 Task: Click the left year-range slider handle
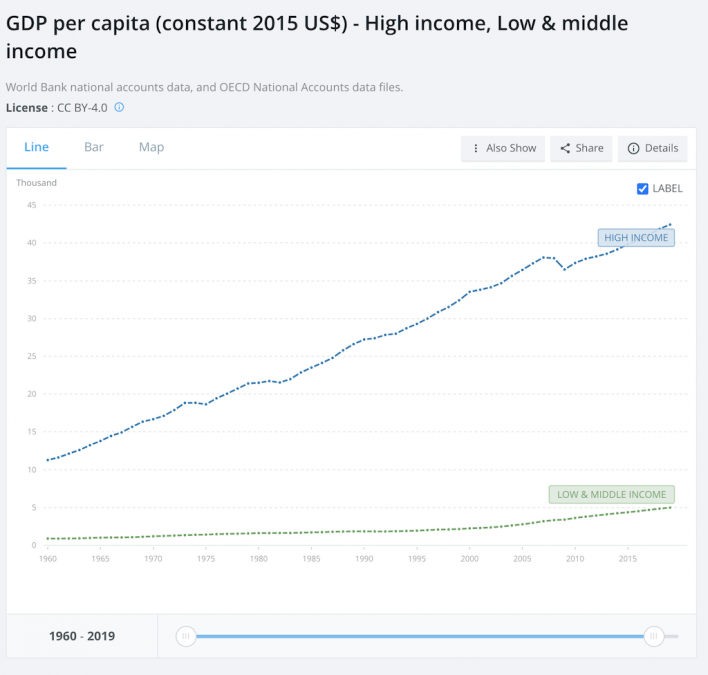coord(185,636)
